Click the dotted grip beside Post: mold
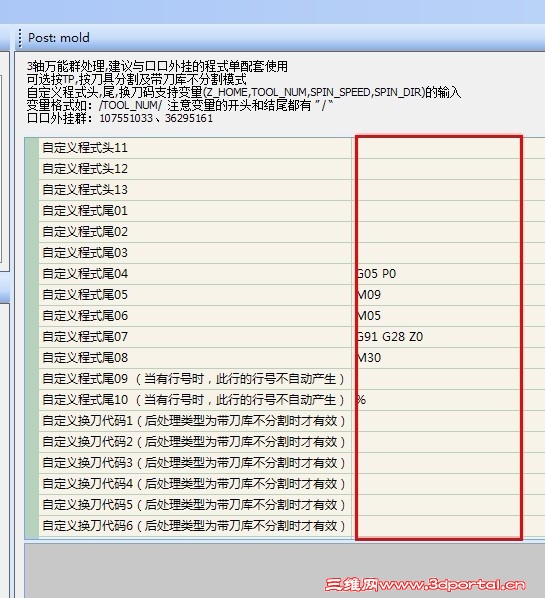 coord(20,38)
